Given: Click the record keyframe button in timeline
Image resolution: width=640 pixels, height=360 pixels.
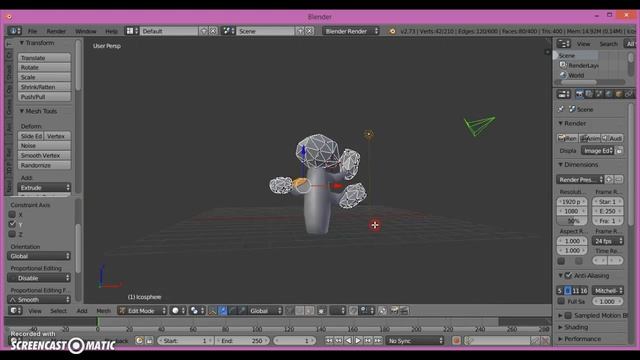Looking at the screenshot, I should (456, 340).
